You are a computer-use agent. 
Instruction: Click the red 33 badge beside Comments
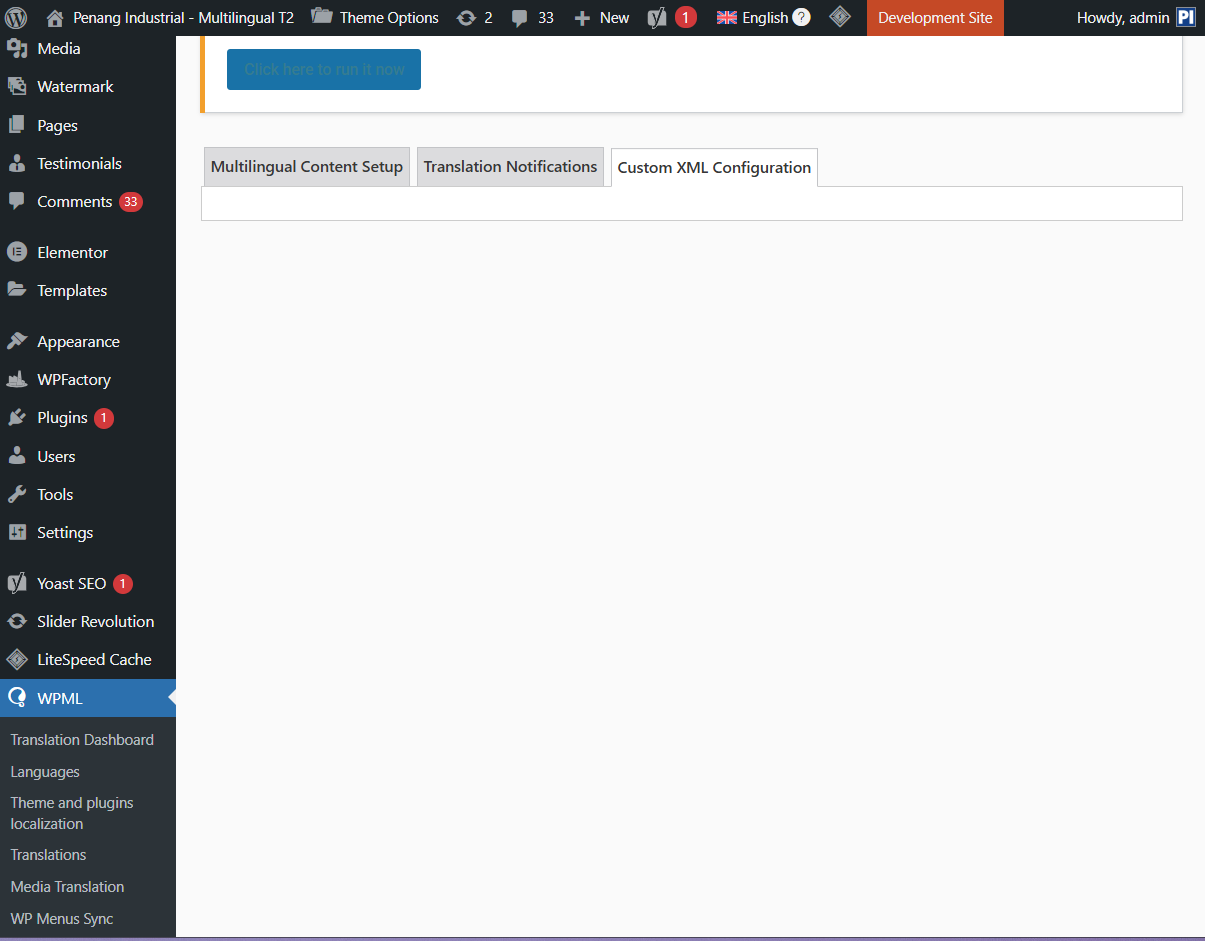pyautogui.click(x=131, y=202)
